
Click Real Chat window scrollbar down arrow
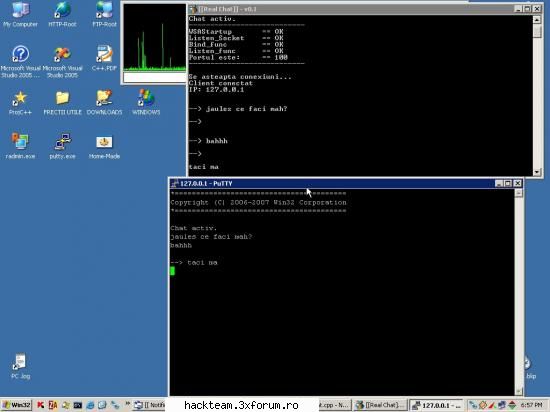tap(537, 171)
